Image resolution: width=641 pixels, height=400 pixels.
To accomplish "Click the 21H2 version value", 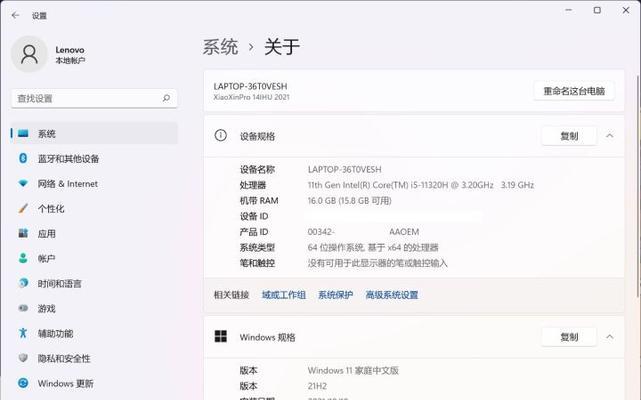I will click(x=317, y=386).
